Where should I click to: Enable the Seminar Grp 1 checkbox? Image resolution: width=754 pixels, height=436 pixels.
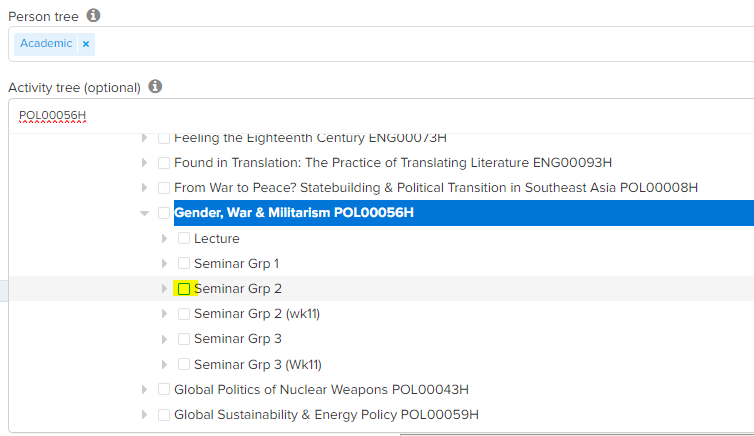(x=184, y=263)
